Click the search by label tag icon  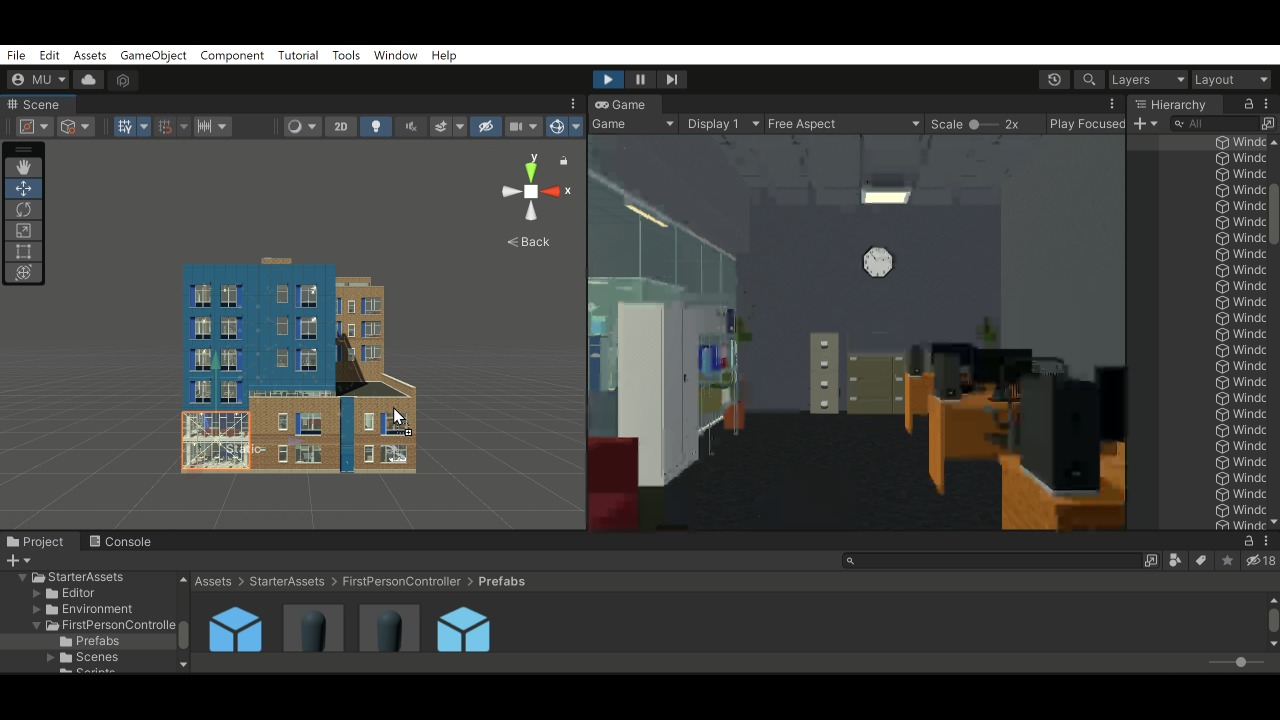(x=1201, y=560)
